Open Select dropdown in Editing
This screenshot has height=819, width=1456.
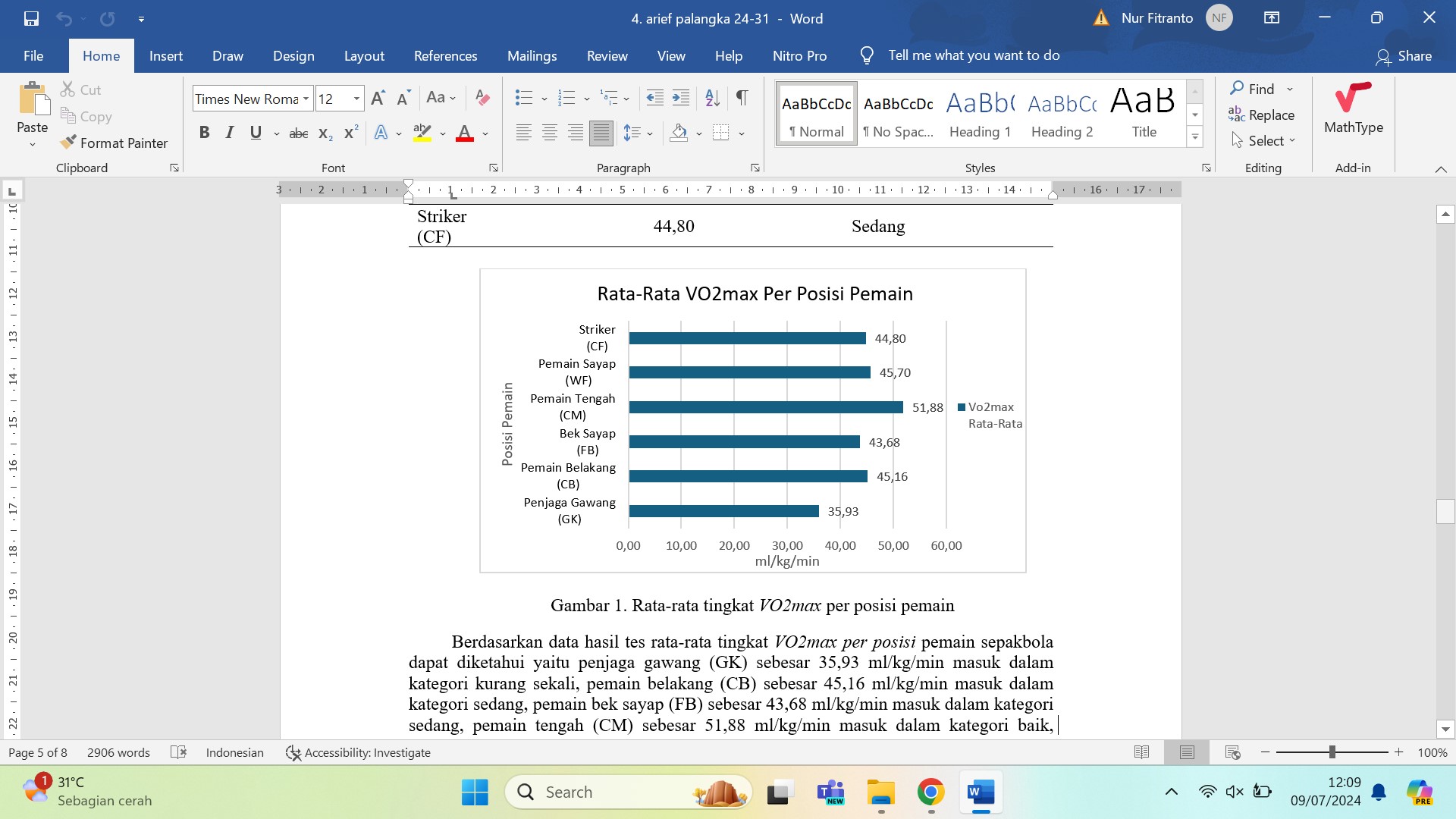(x=1264, y=141)
